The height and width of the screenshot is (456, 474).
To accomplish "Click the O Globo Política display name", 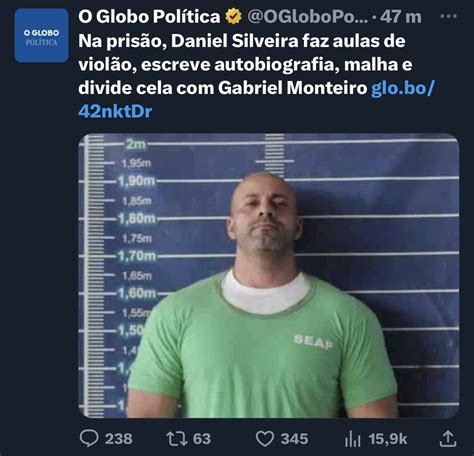I will (149, 16).
